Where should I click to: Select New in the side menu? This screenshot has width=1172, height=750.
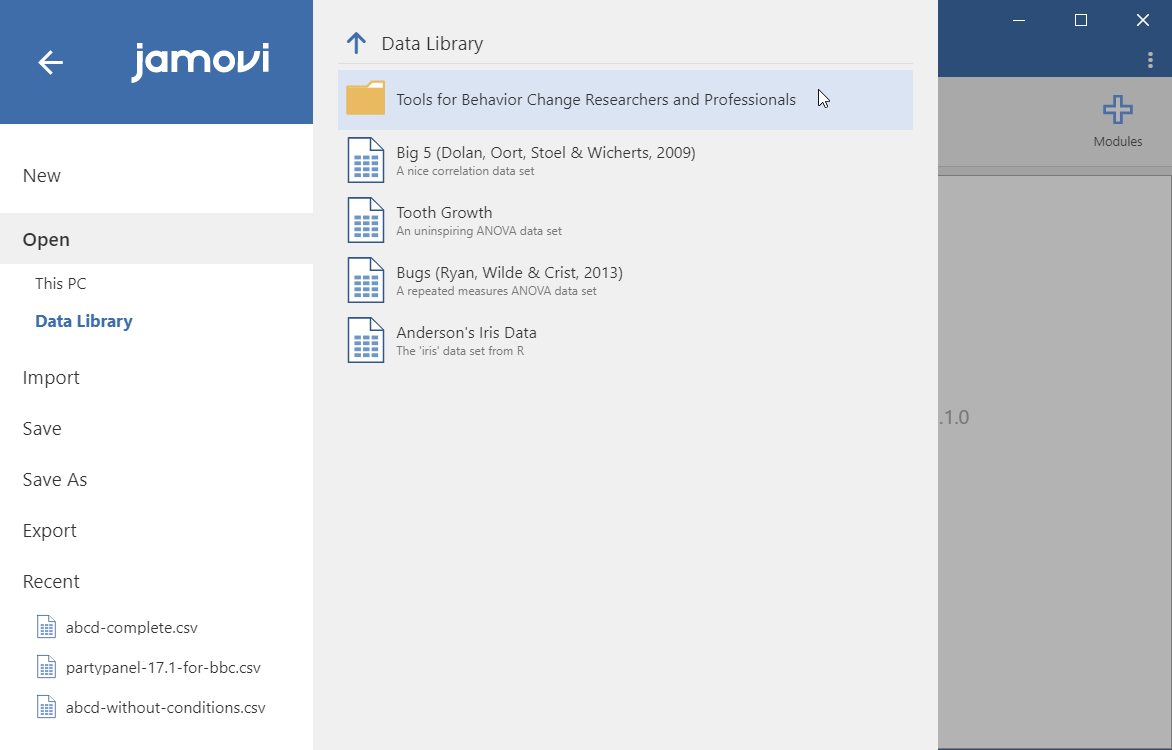pyautogui.click(x=156, y=176)
